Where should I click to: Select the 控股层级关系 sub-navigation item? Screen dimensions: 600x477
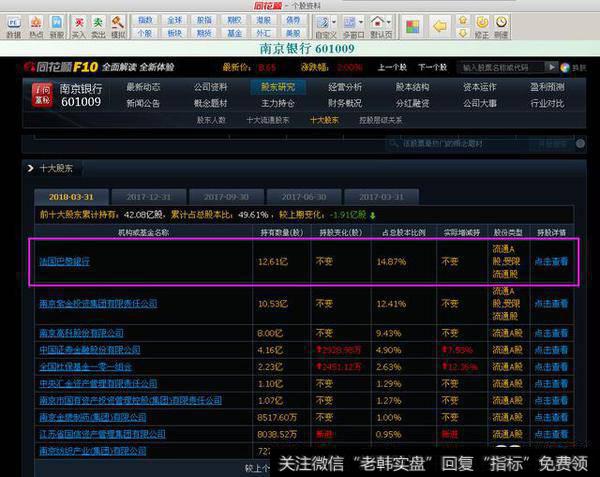coord(381,120)
